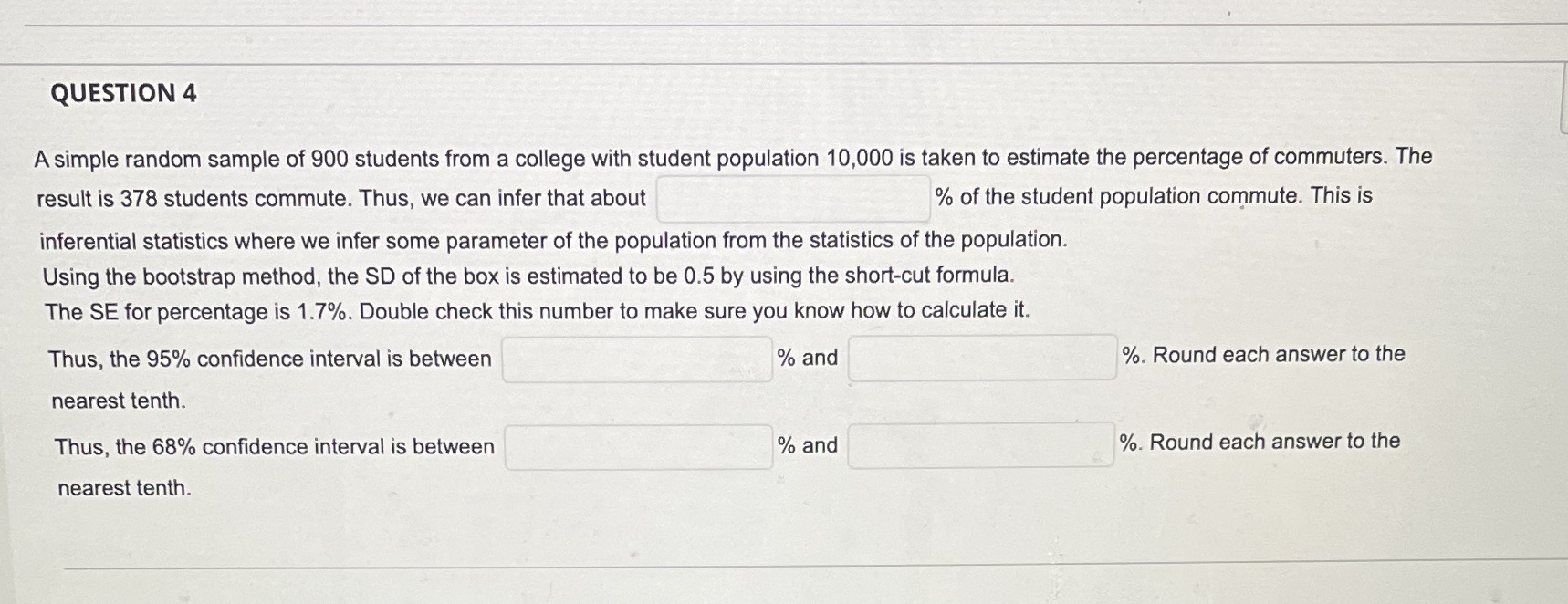Image resolution: width=1568 pixels, height=604 pixels.
Task: Click the sentence mentioning inferential statistics
Action: pos(552,241)
